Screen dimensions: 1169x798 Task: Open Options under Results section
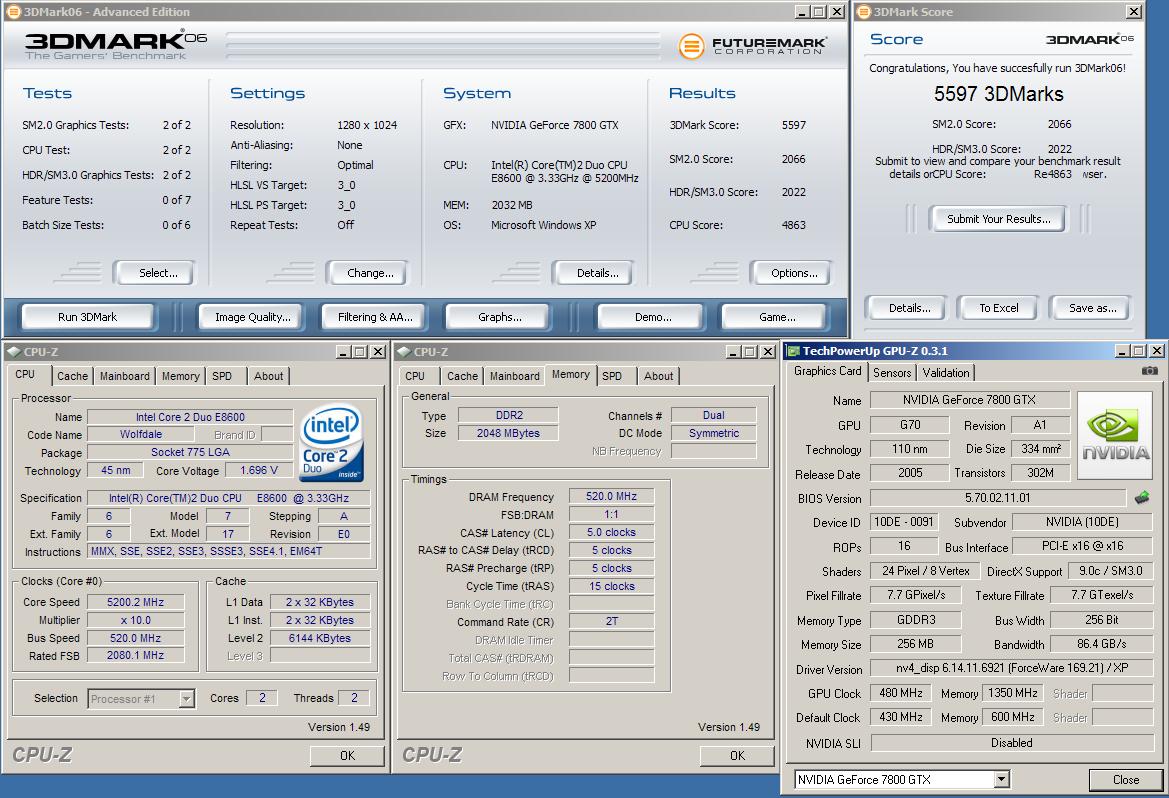794,273
